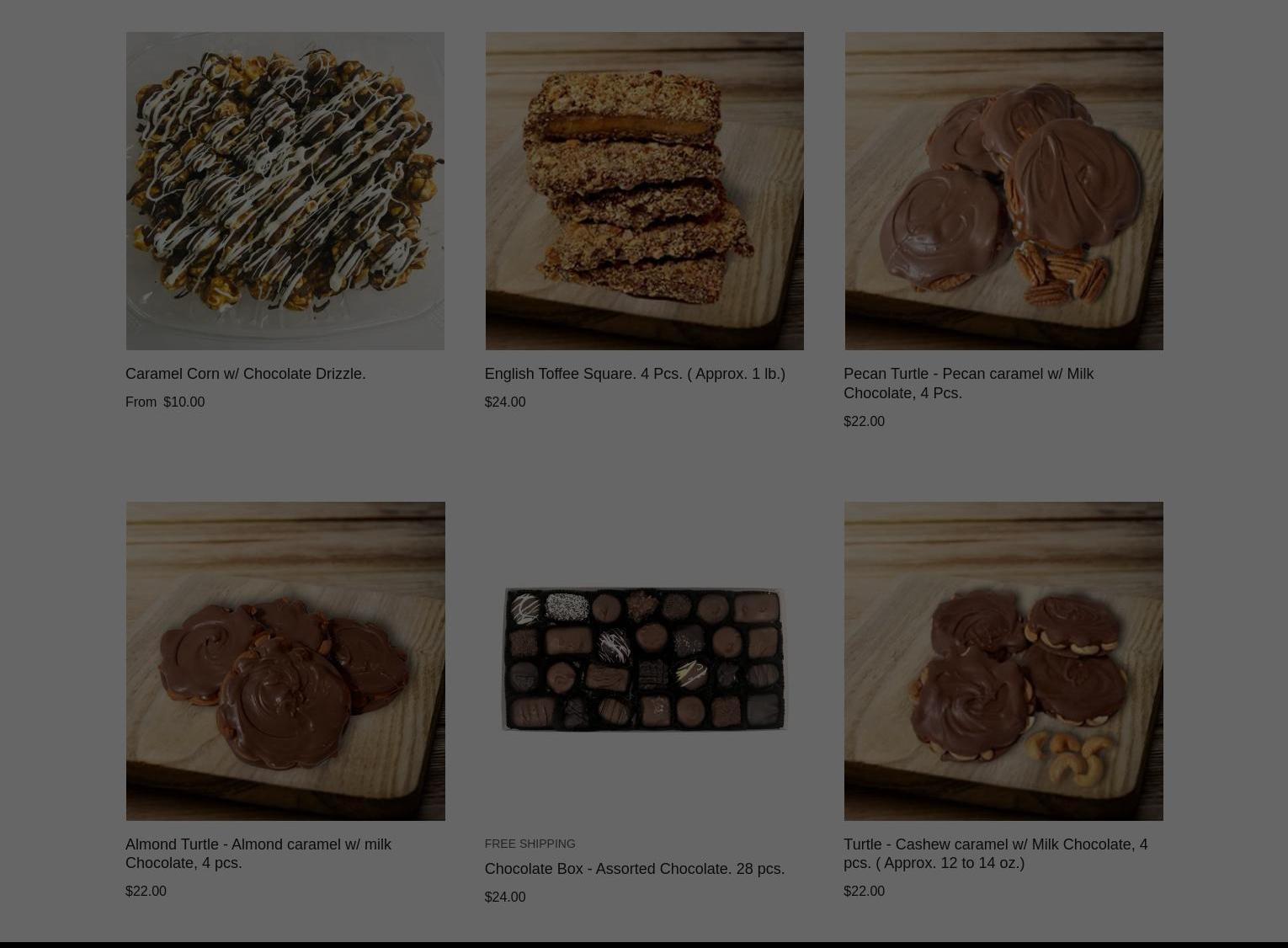Click the $22.00 Cashew Turtle price

pos(864,891)
